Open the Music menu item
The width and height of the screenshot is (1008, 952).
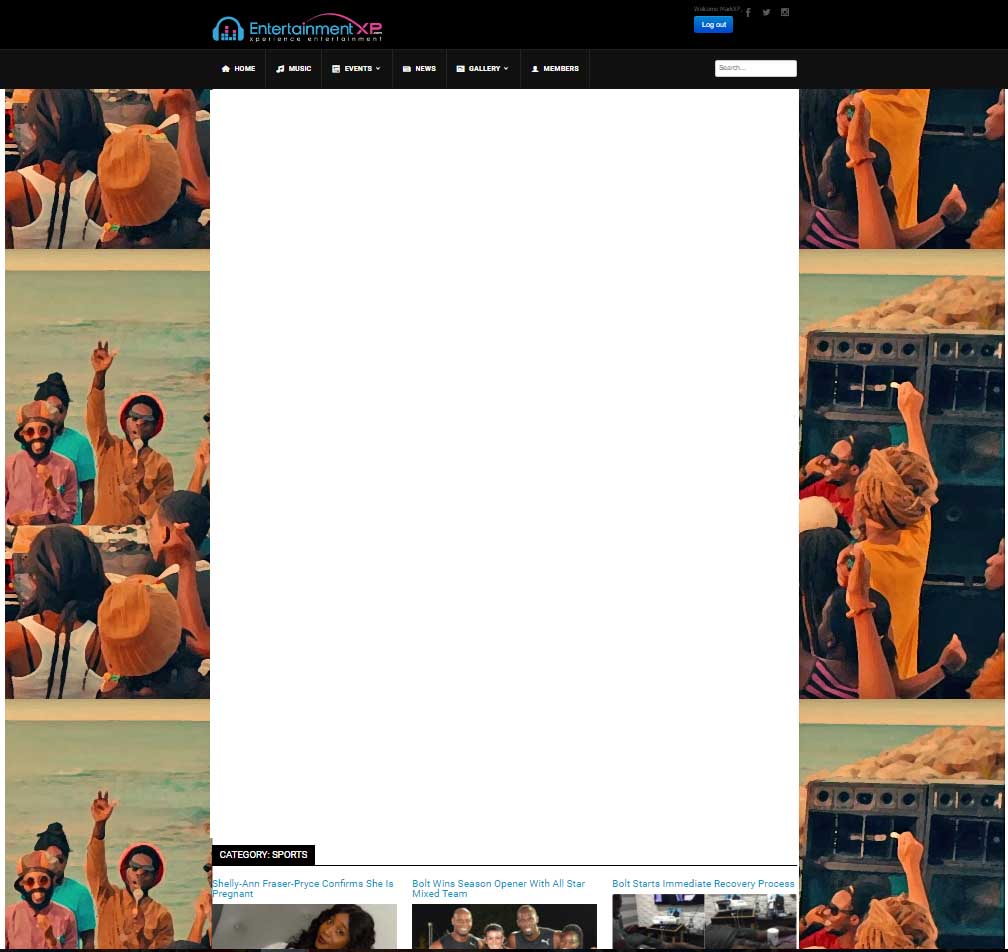click(300, 69)
